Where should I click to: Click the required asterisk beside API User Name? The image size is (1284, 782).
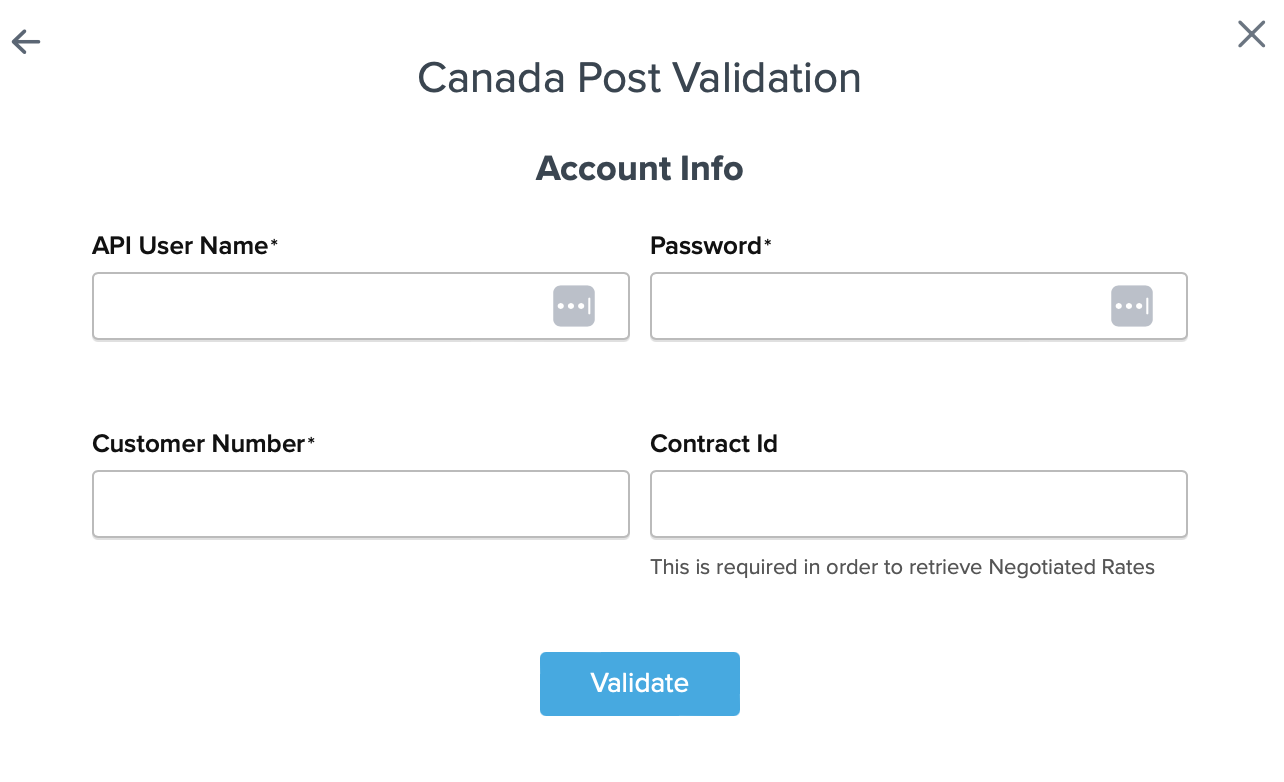pyautogui.click(x=274, y=243)
